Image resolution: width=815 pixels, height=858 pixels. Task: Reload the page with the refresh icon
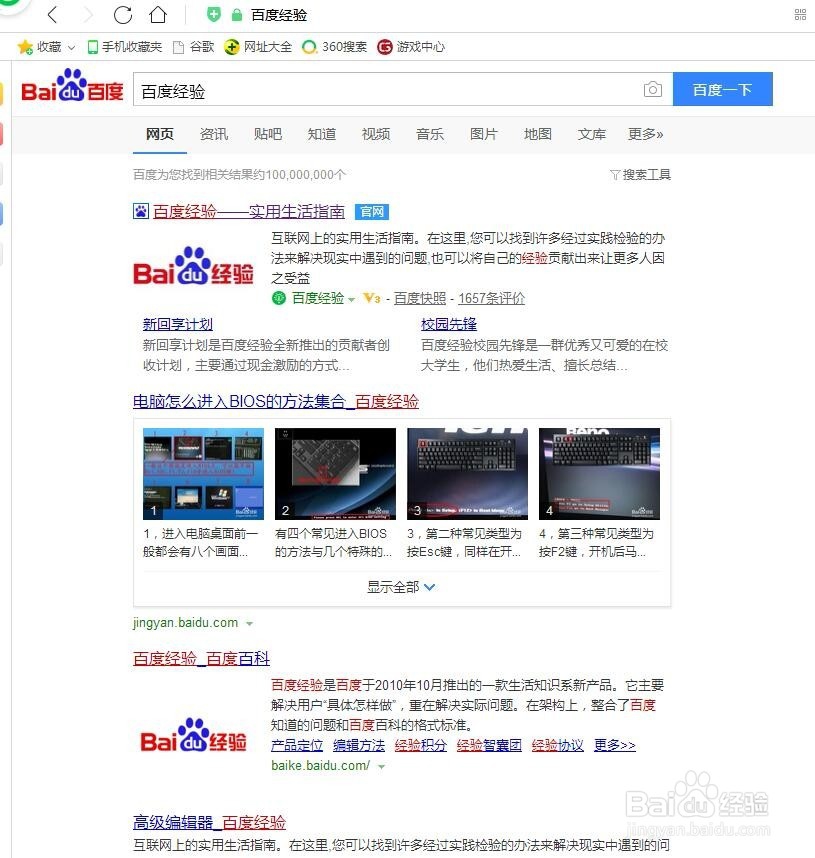(123, 15)
